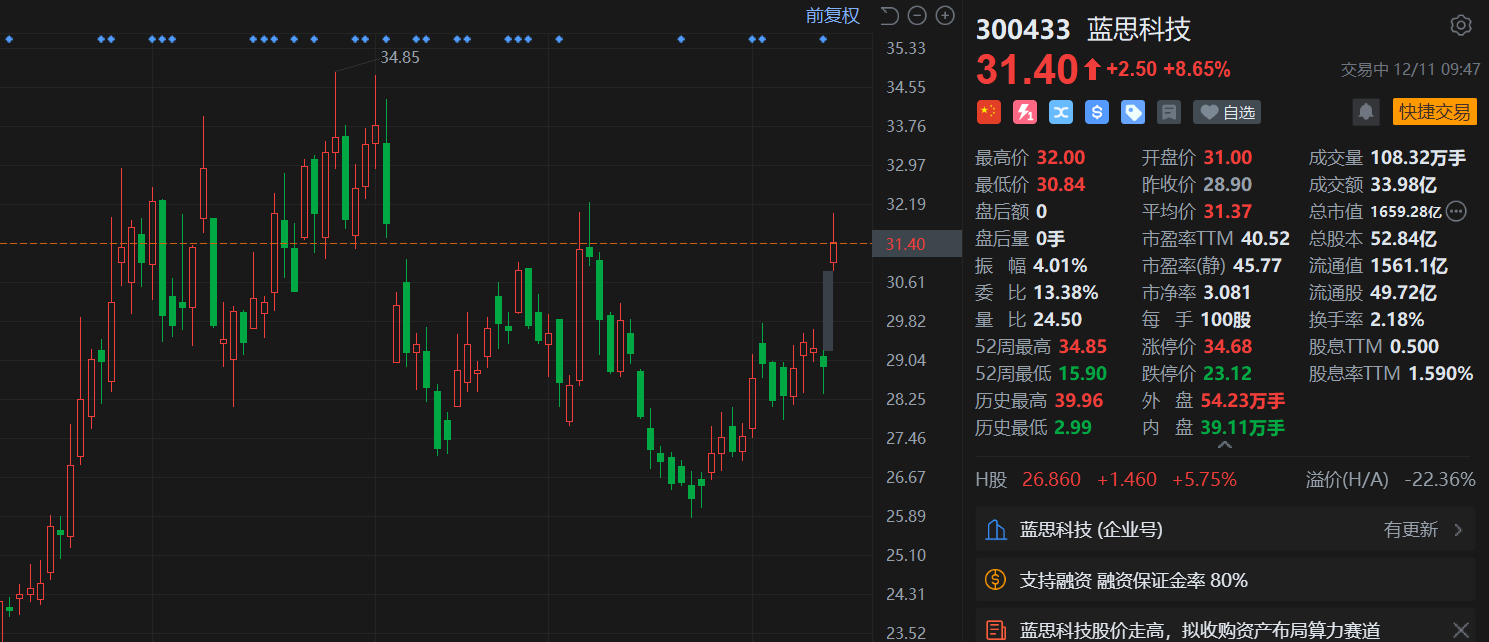Collapse stock details via the upward chevron
The width and height of the screenshot is (1489, 642).
point(1224,444)
